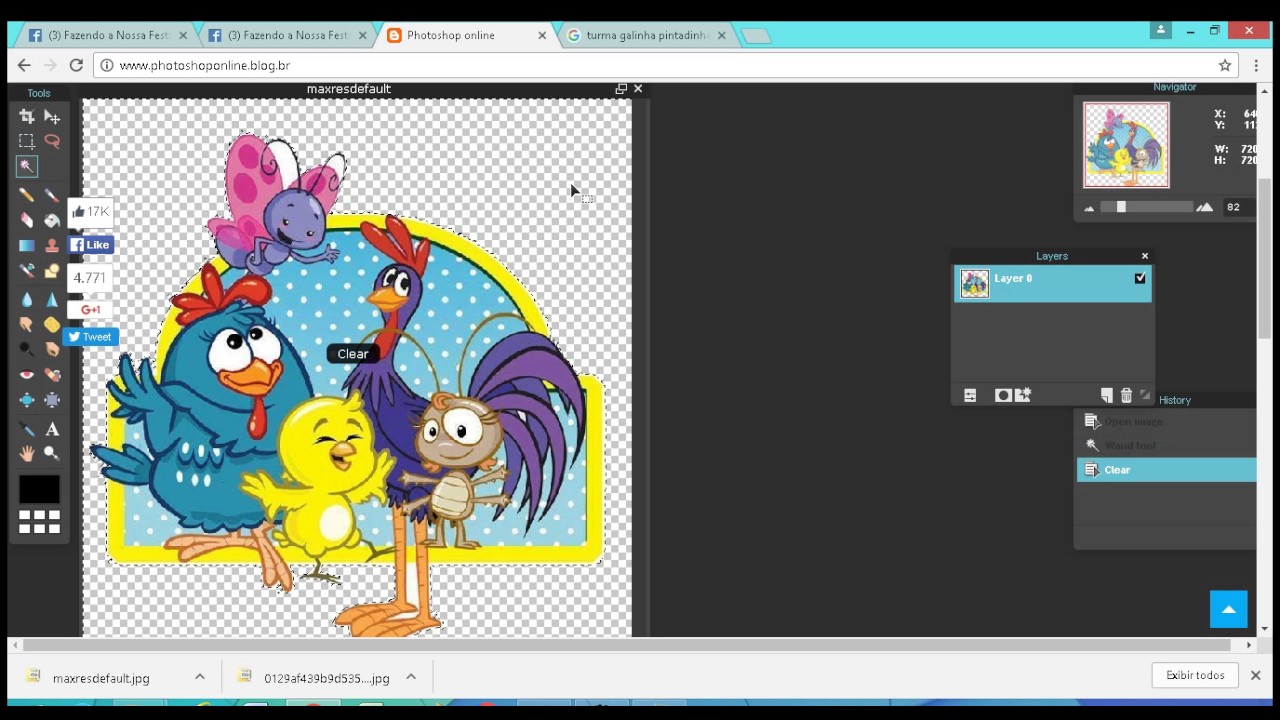This screenshot has width=1280, height=720.
Task: Select the Zoom magnifier tool
Action: (52, 454)
